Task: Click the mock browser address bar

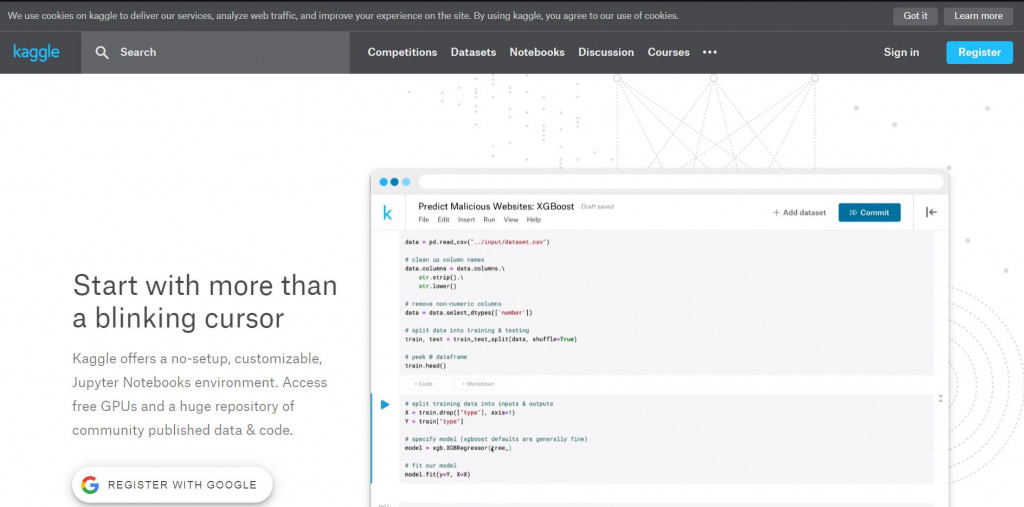Action: coord(681,182)
